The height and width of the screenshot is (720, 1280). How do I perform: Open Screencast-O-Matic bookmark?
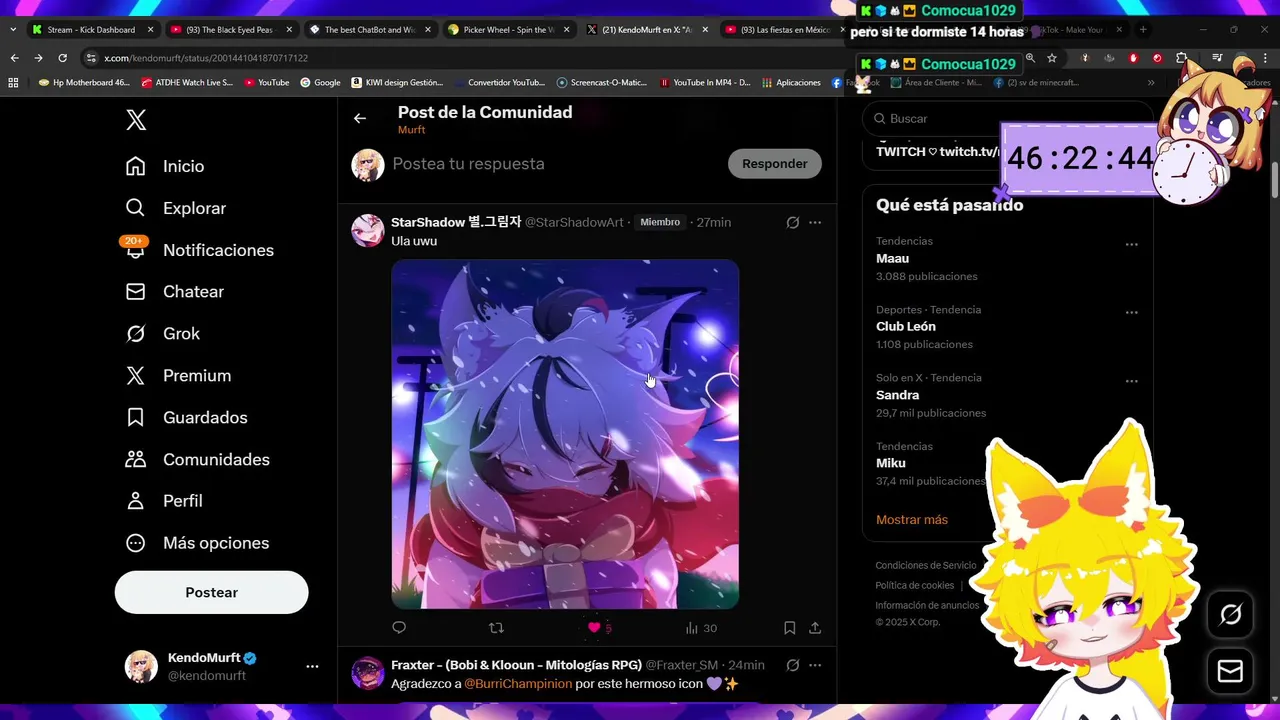pyautogui.click(x=602, y=83)
